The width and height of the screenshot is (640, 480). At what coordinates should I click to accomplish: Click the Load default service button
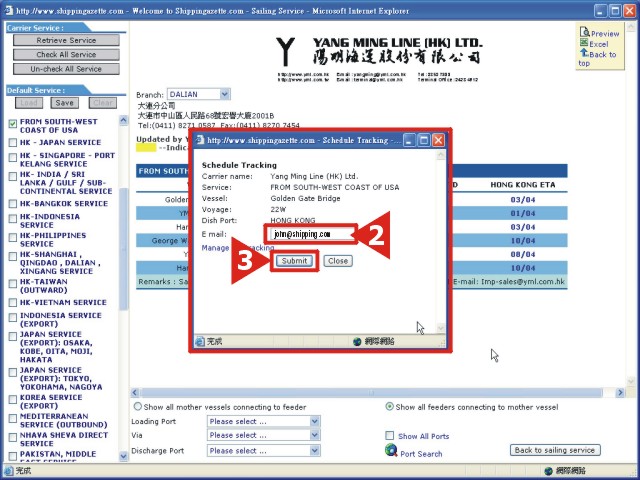[29, 103]
